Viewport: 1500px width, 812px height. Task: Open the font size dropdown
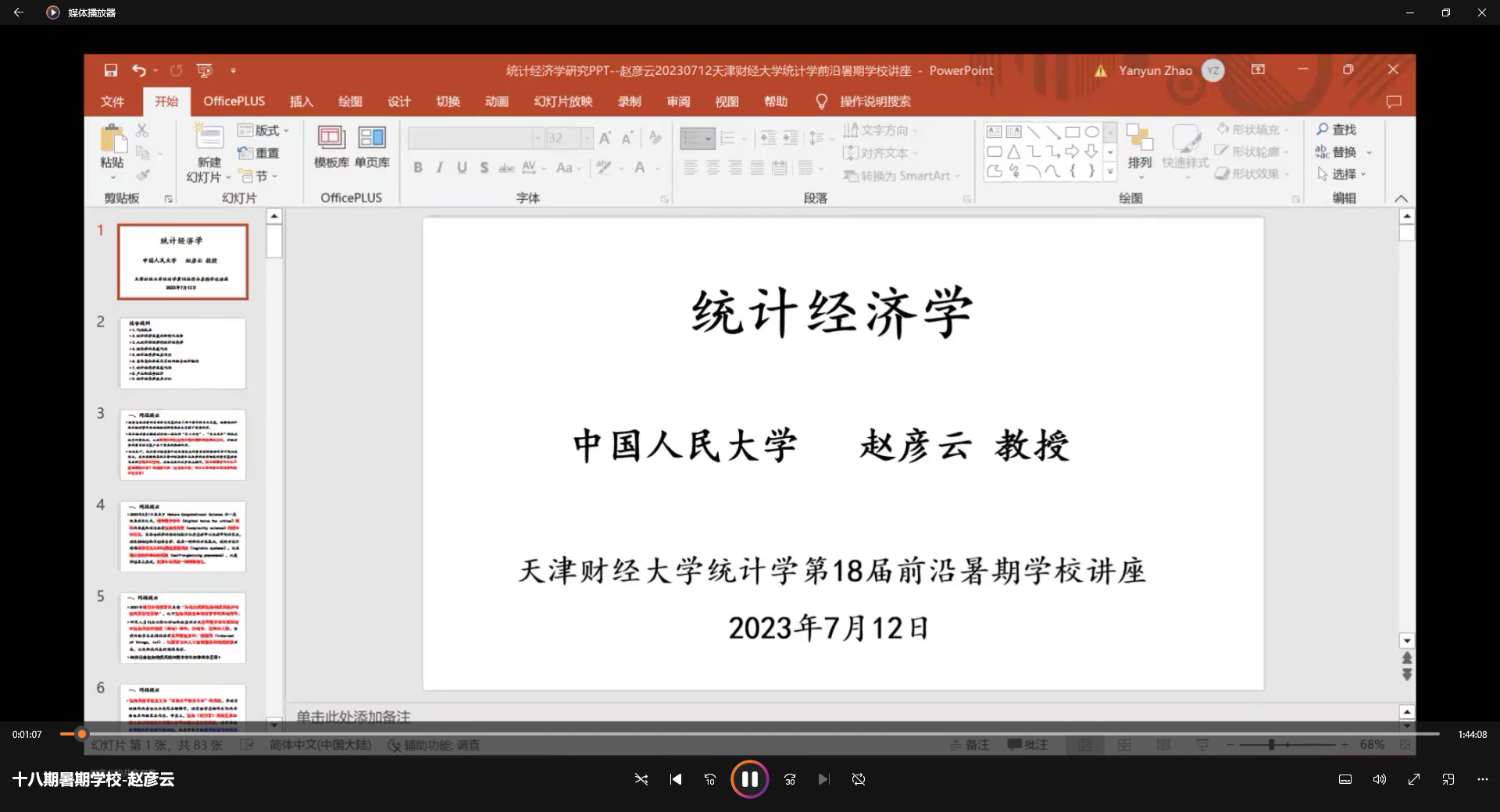pyautogui.click(x=586, y=138)
